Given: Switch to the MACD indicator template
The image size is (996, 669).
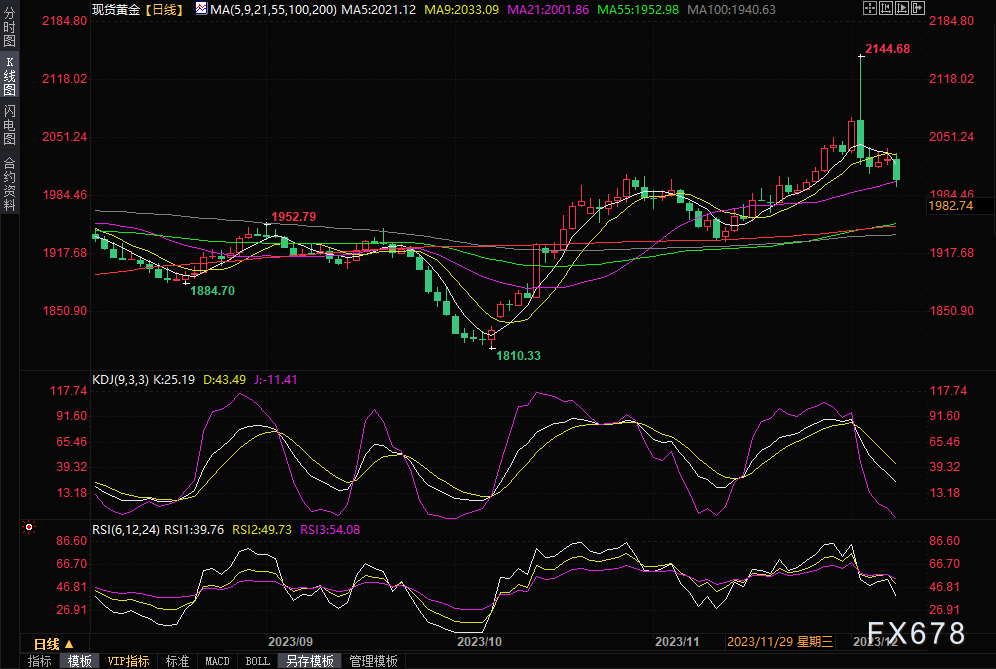Looking at the screenshot, I should point(217,661).
